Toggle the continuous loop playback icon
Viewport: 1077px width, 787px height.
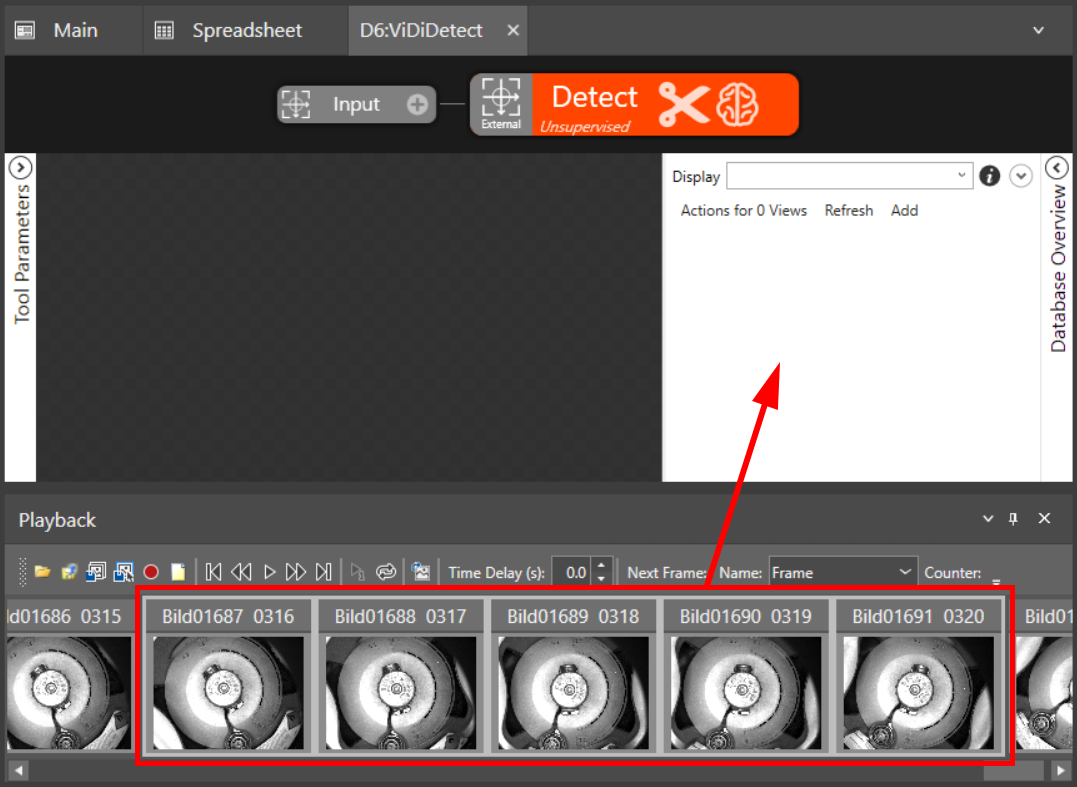click(386, 572)
